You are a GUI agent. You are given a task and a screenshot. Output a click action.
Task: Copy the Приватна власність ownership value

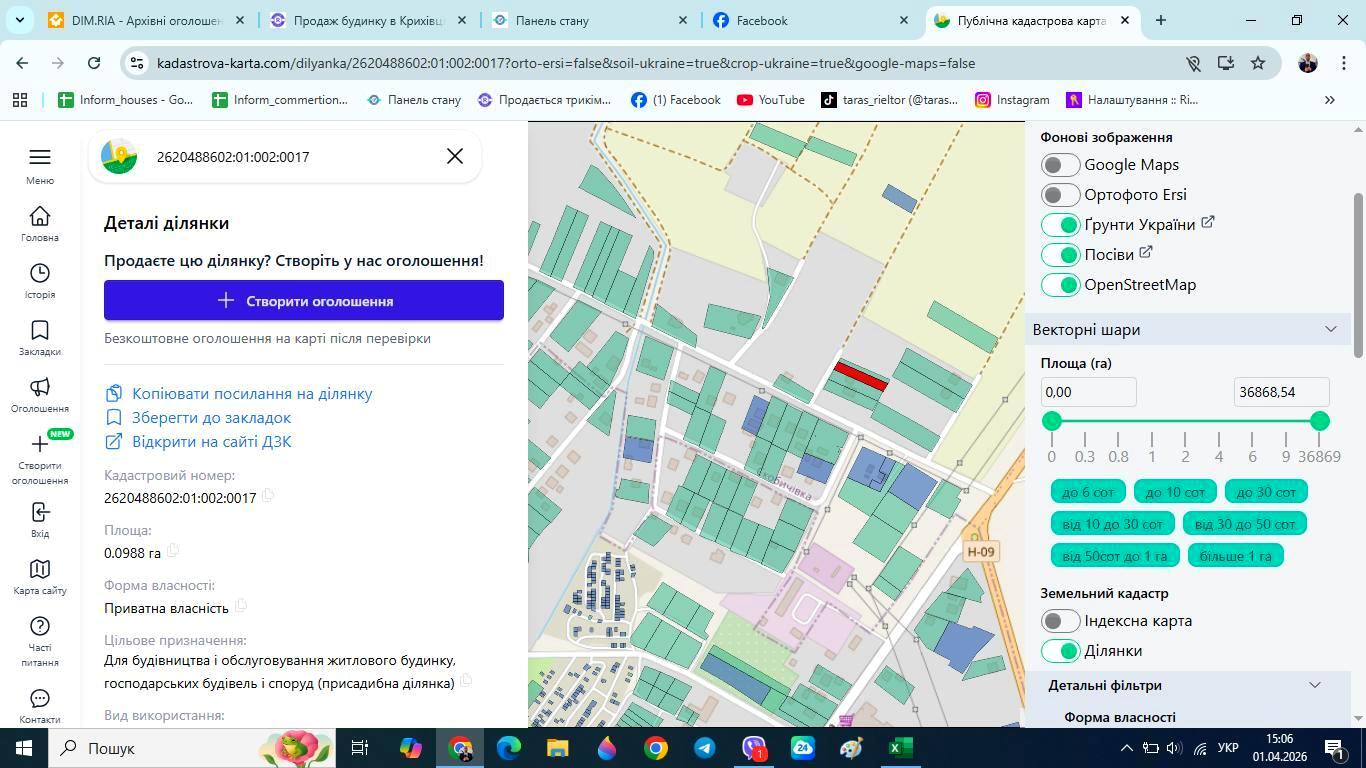pos(241,606)
